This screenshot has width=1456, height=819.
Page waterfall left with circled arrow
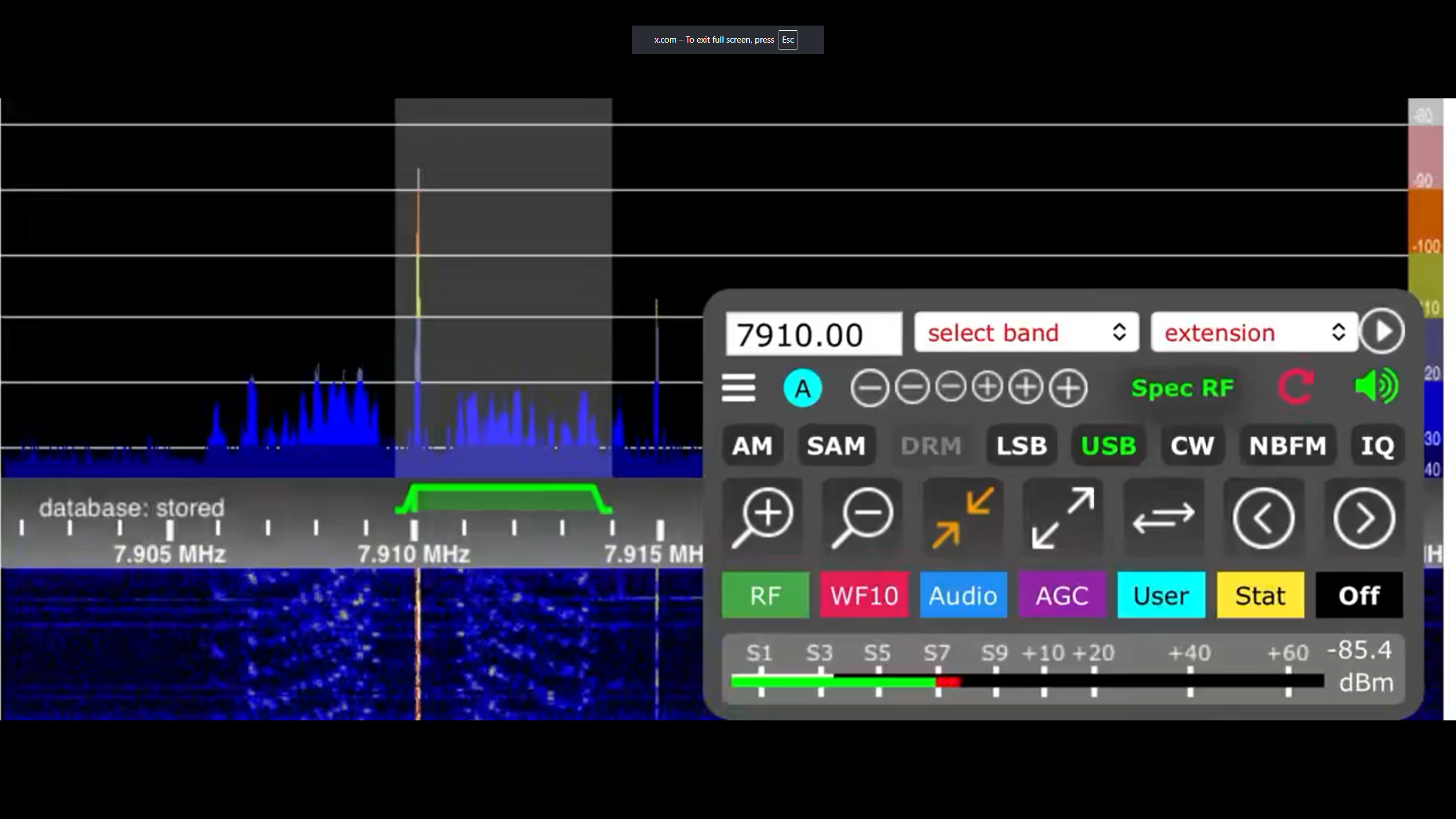click(x=1263, y=518)
